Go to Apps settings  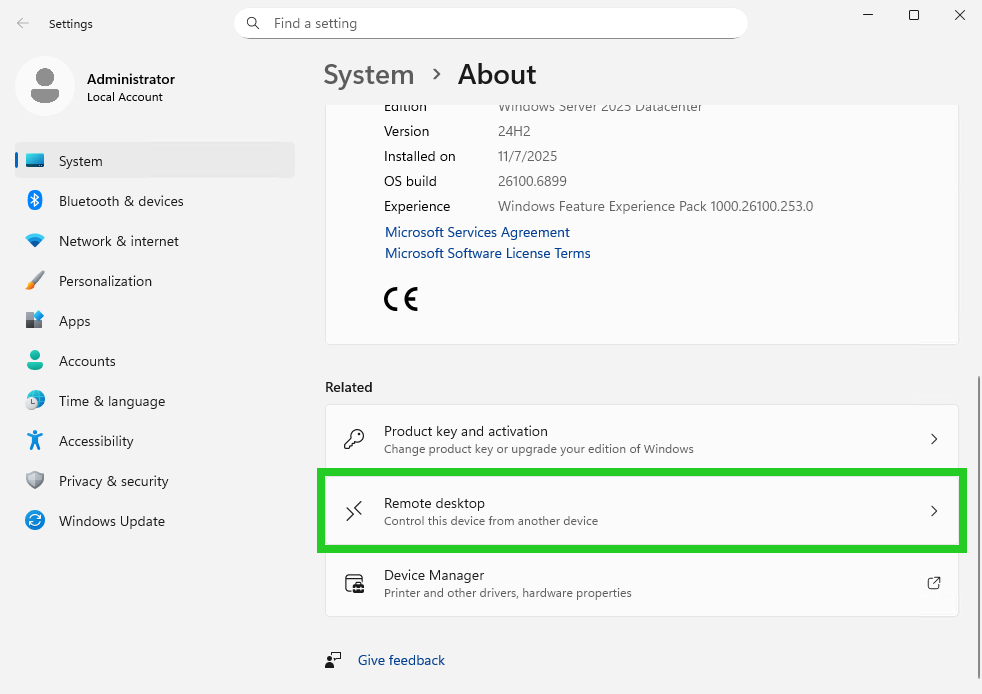(x=74, y=321)
